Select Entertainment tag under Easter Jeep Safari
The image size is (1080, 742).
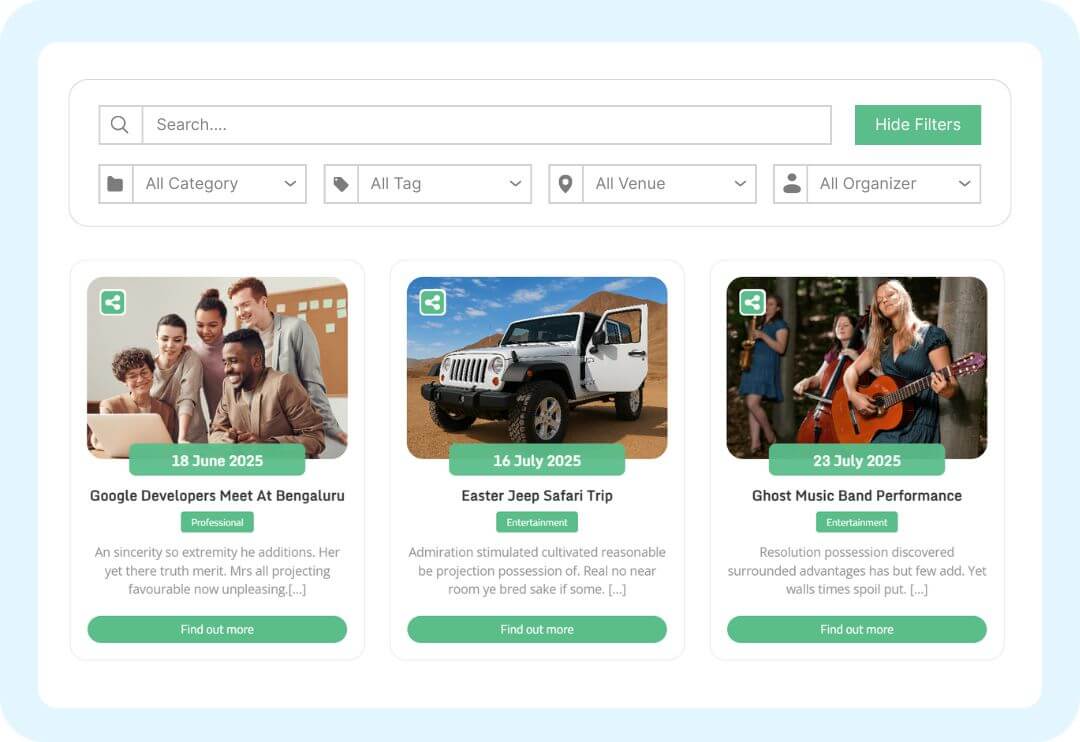537,522
